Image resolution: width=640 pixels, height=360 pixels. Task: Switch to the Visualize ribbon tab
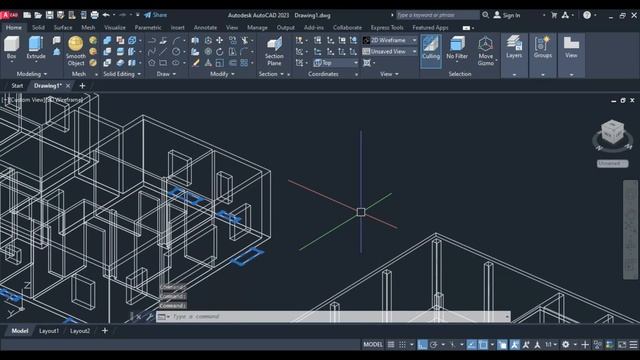pos(115,27)
